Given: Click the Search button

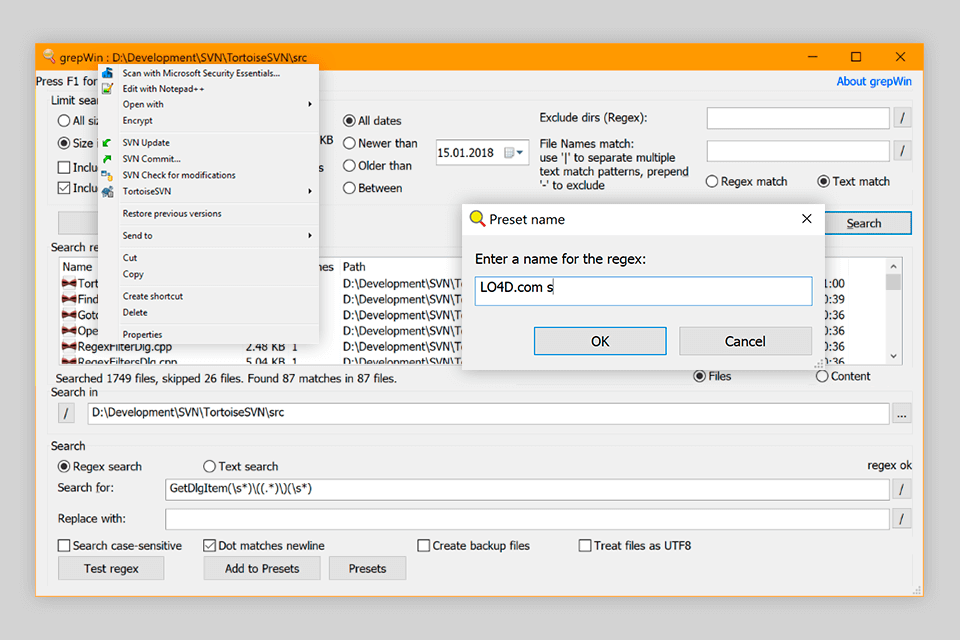Looking at the screenshot, I should (868, 224).
